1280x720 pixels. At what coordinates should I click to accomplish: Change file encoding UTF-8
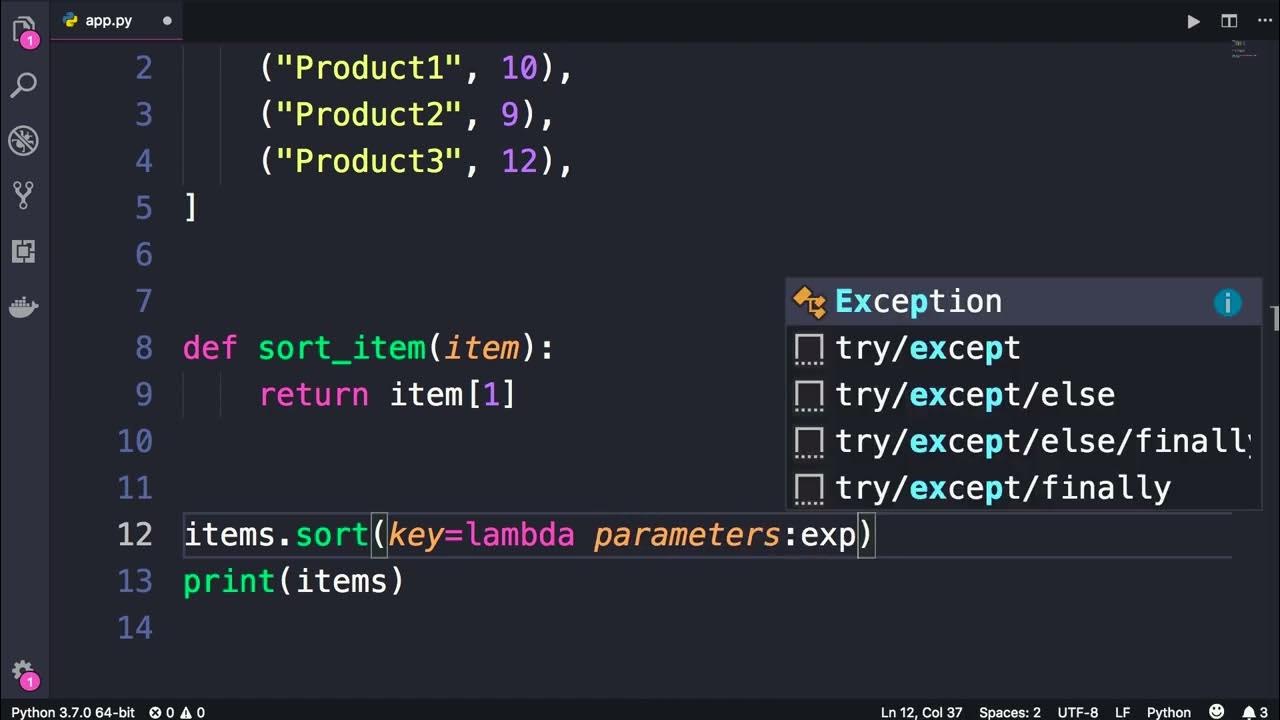point(1078,712)
